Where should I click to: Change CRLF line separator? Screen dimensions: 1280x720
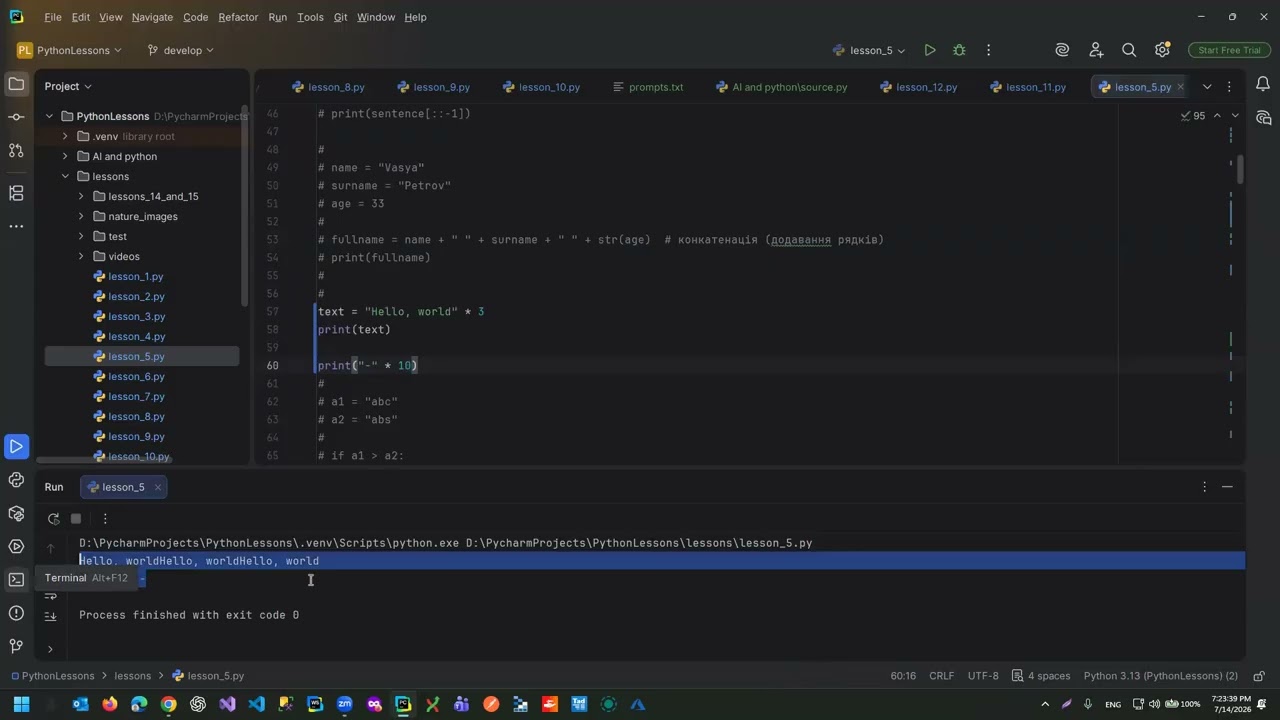click(941, 676)
